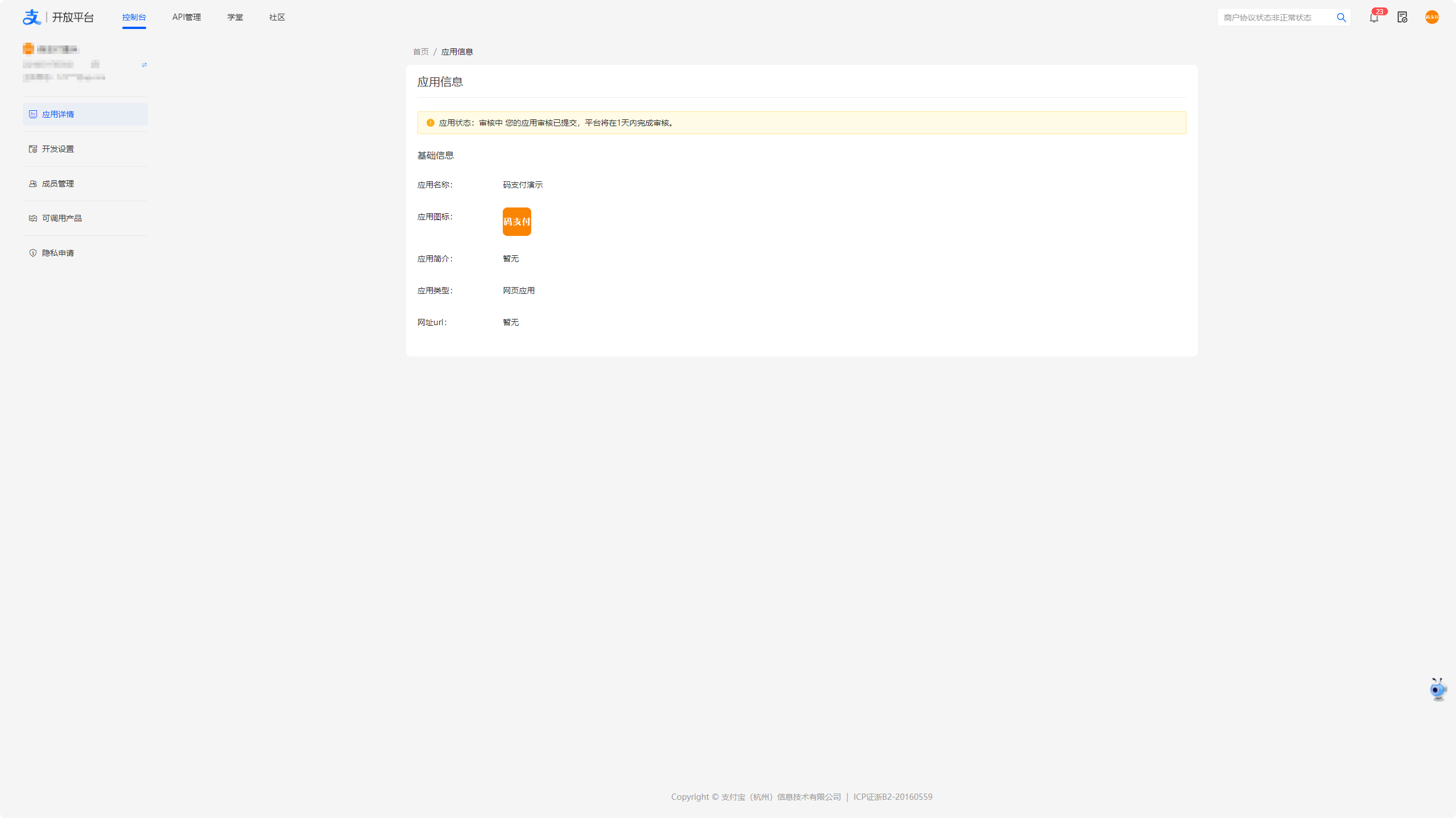This screenshot has height=818, width=1456.
Task: Open the 社区 tab
Action: pyautogui.click(x=277, y=18)
